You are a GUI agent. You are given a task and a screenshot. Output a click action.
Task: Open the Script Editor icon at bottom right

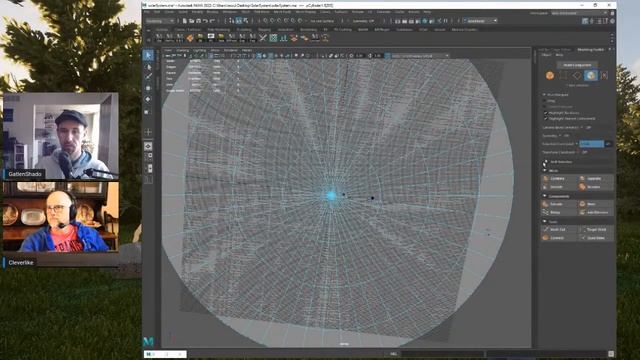[x=611, y=354]
